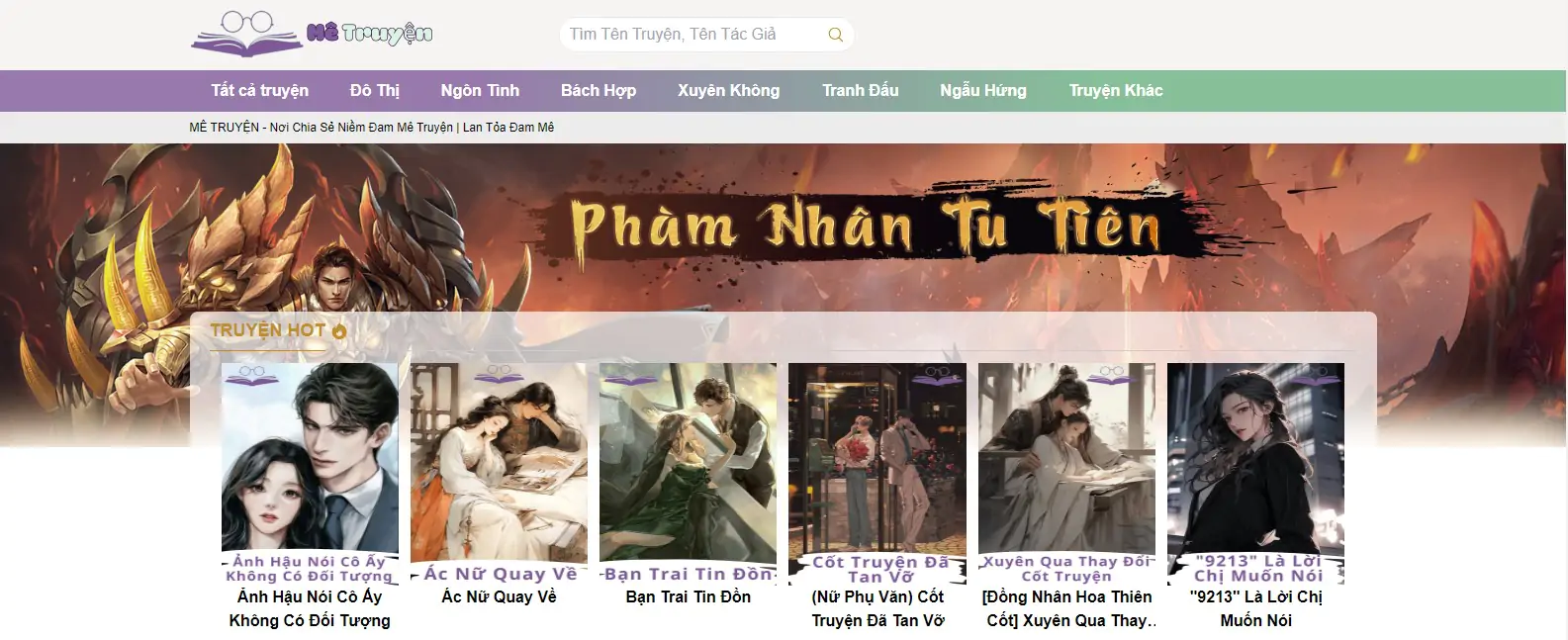Click the Xuyên Qua Thay Đổi Cốt Truyện cover
Image resolution: width=1568 pixels, height=640 pixels.
(x=1066, y=473)
